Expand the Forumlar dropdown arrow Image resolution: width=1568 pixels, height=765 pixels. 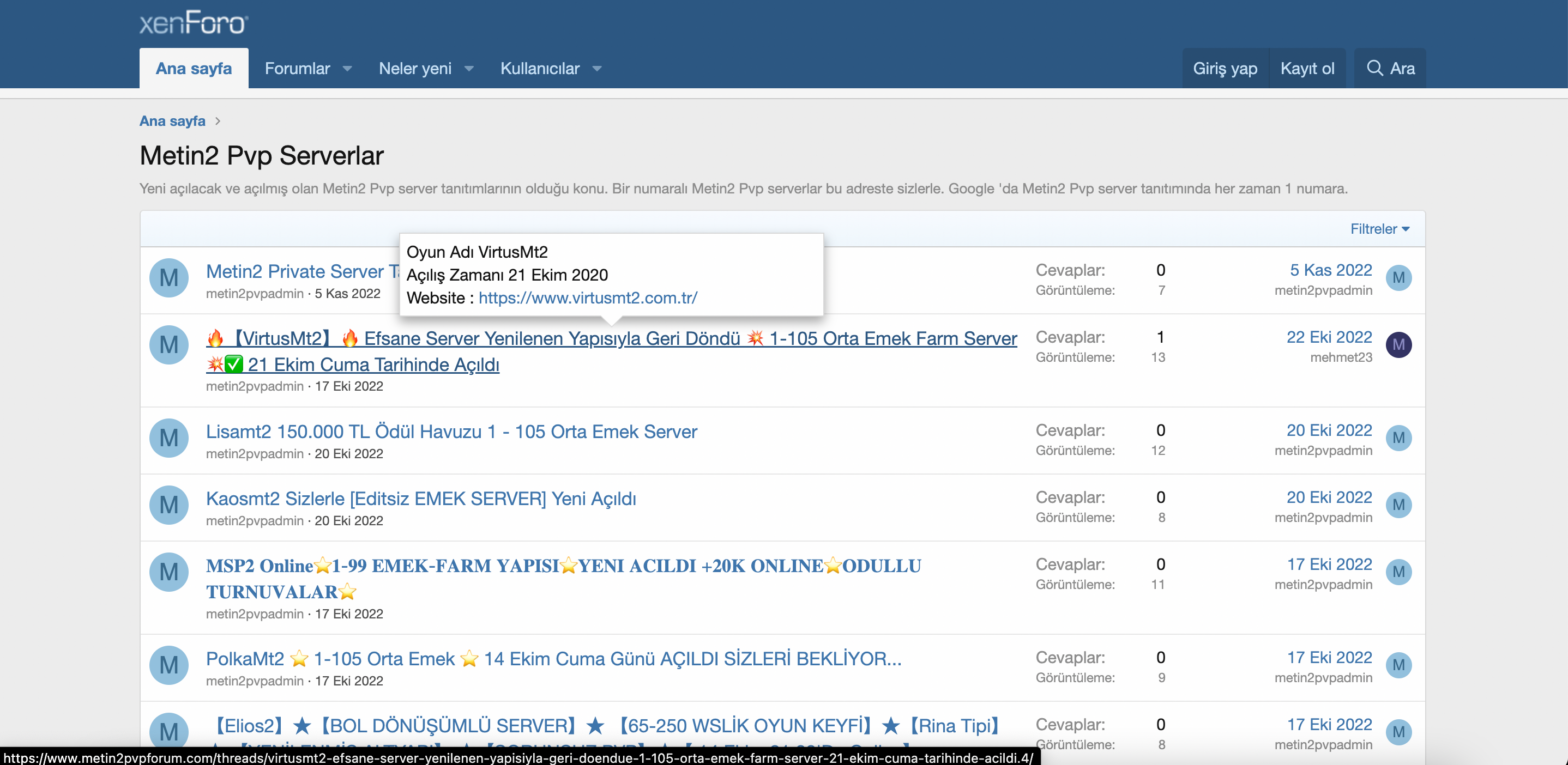coord(347,69)
